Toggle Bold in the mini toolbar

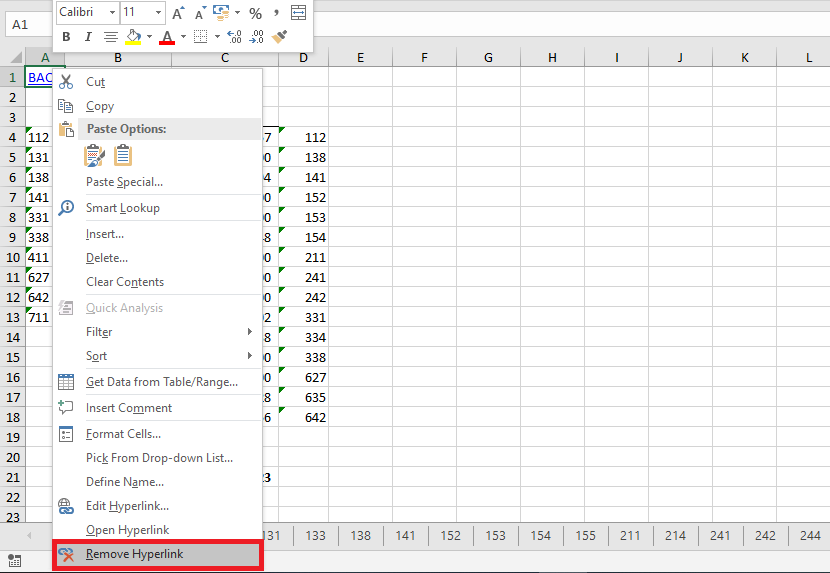[x=66, y=37]
